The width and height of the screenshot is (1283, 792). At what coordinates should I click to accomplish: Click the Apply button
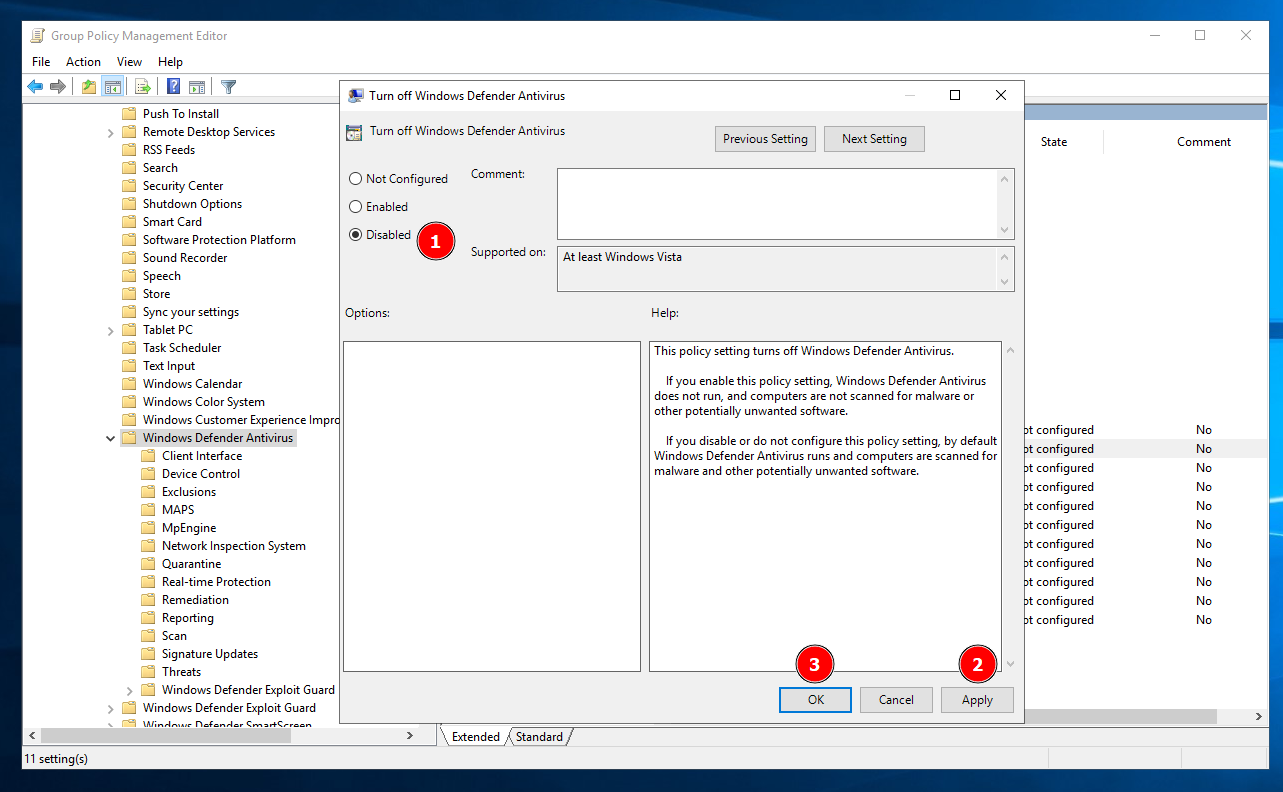(977, 700)
